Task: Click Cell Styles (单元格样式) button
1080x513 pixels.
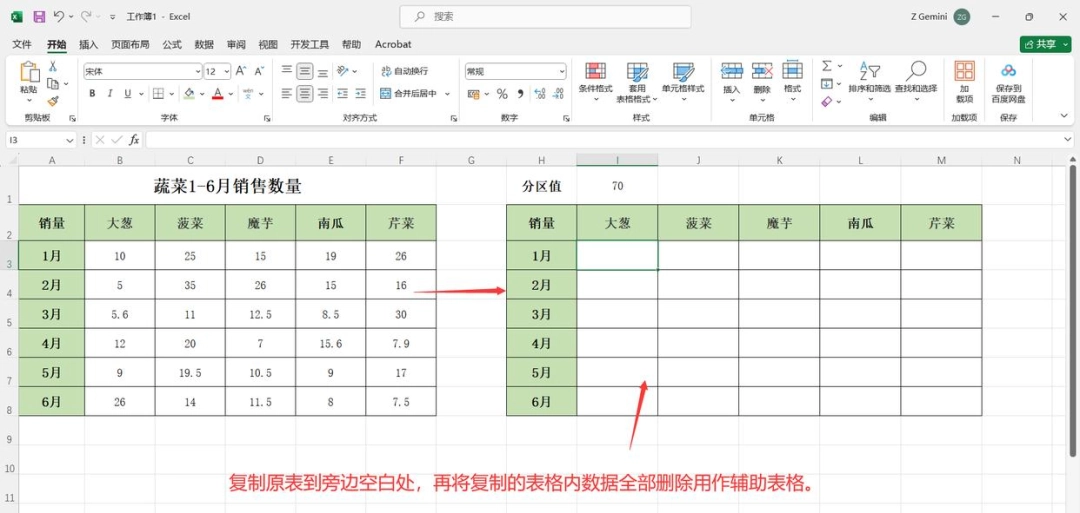Action: [683, 81]
